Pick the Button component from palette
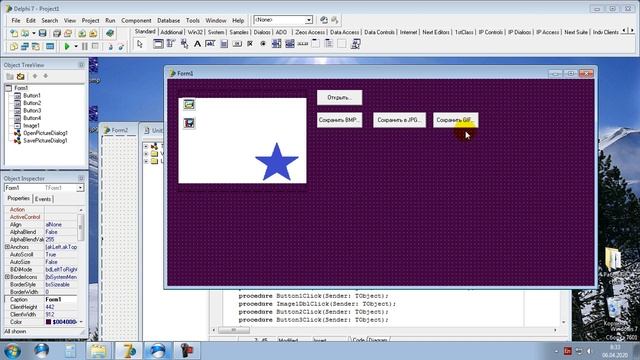 (x=237, y=44)
